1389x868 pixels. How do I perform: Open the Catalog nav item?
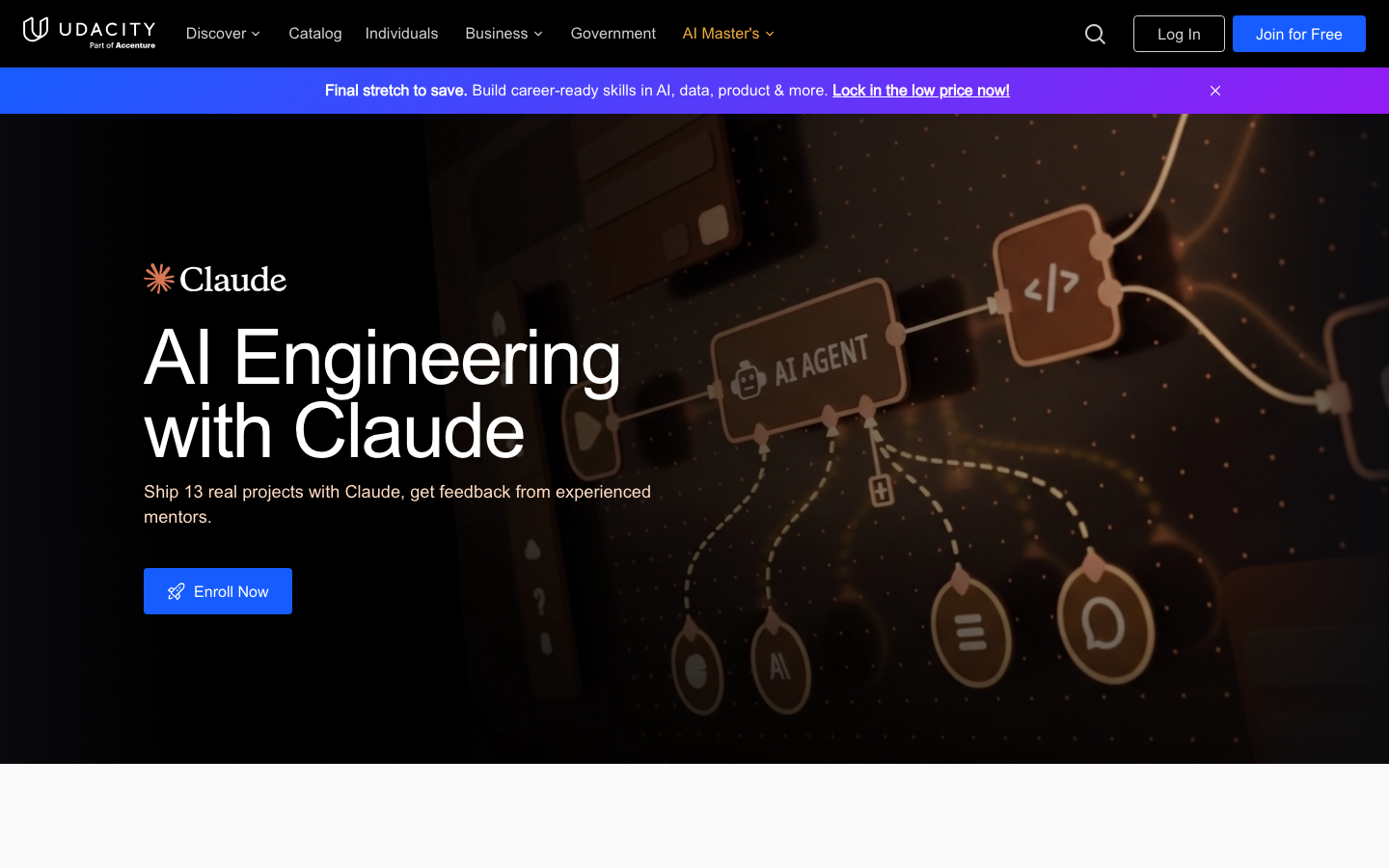point(315,34)
